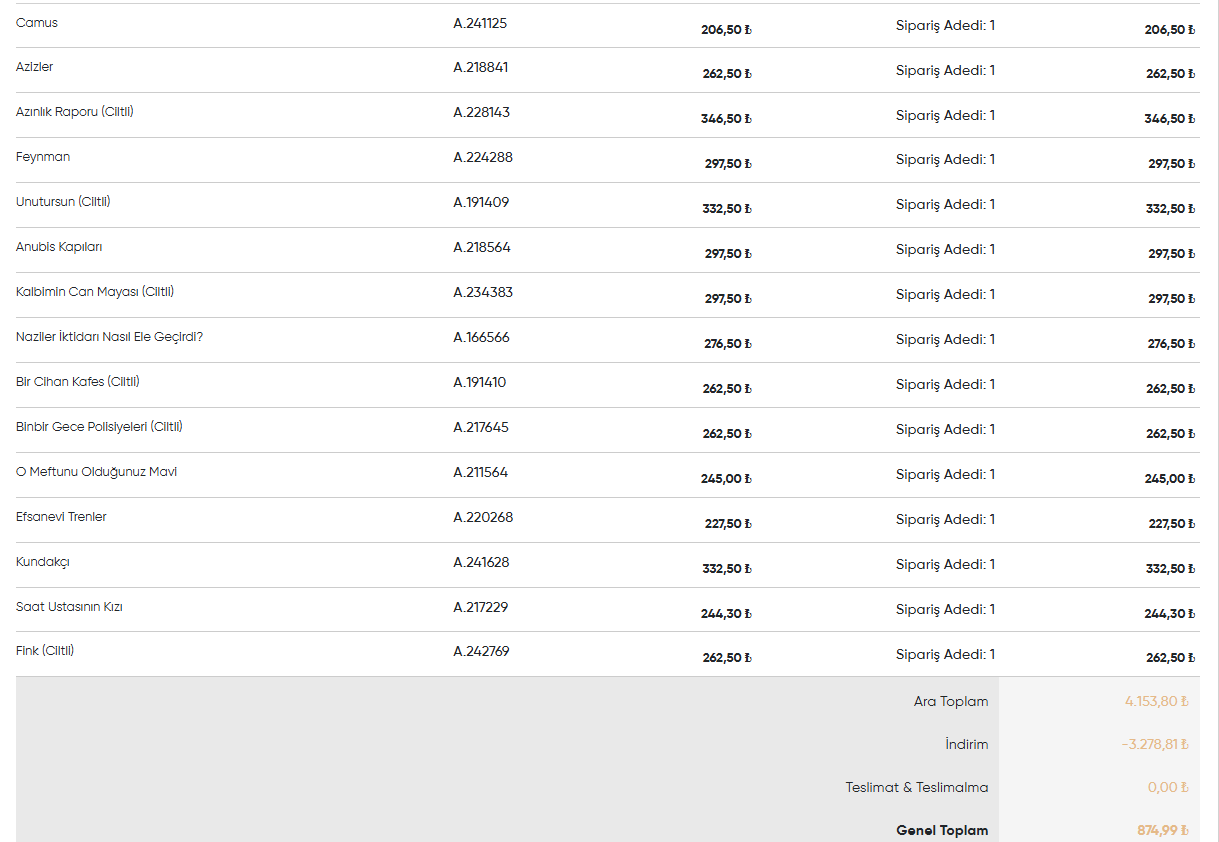This screenshot has width=1219, height=842.
Task: Click Bir Cihan Kafes (Ciltli) title
Action: click(78, 382)
